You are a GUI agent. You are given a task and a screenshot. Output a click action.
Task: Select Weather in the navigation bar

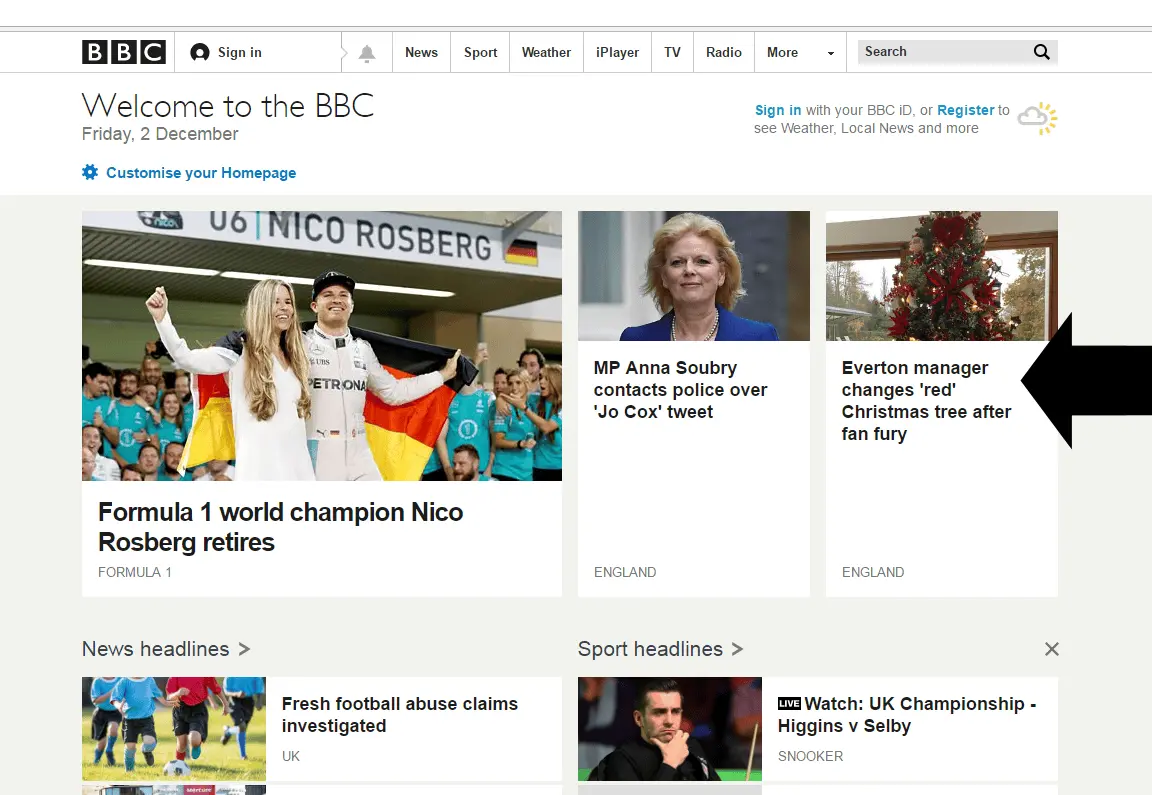click(546, 52)
